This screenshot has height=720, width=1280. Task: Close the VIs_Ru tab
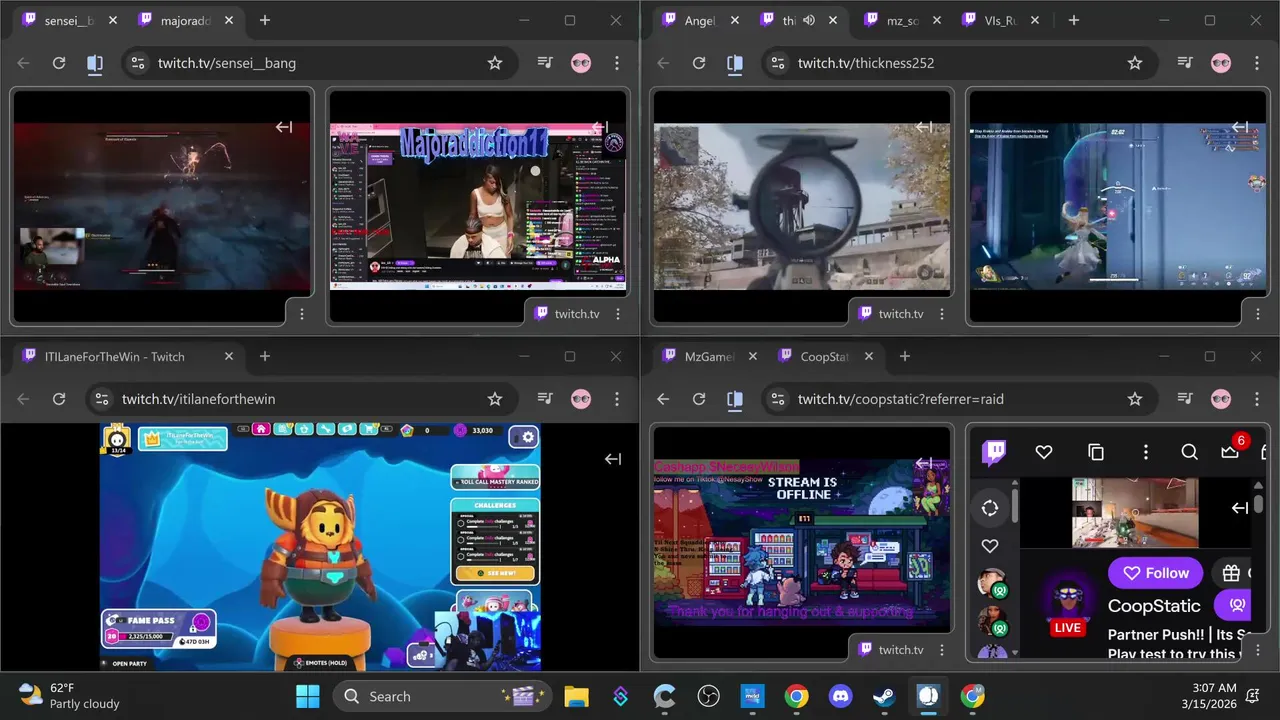[x=1035, y=21]
